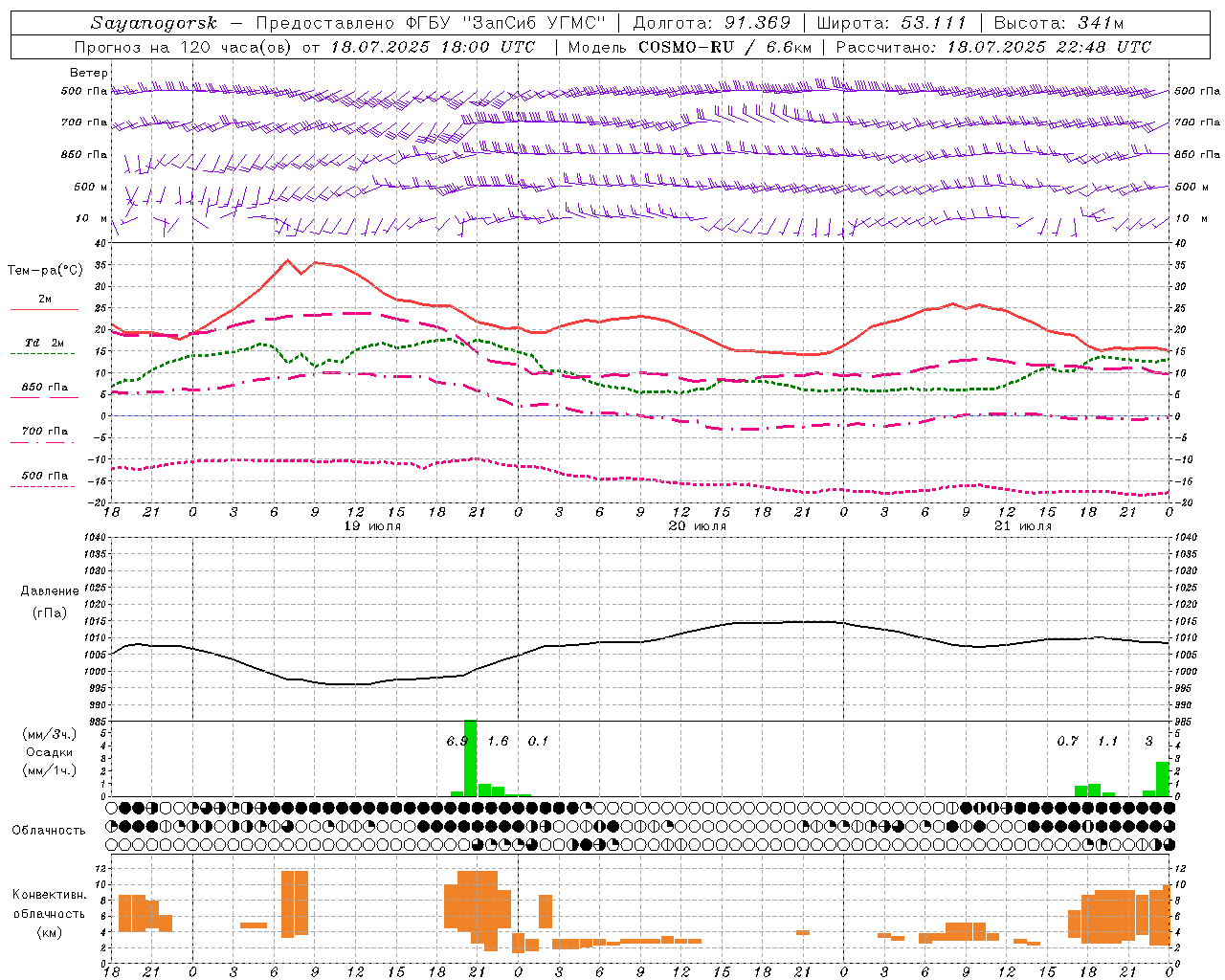The height and width of the screenshot is (980, 1225).
Task: Click the 'Осадки' precipitation label
Action: coord(49,752)
